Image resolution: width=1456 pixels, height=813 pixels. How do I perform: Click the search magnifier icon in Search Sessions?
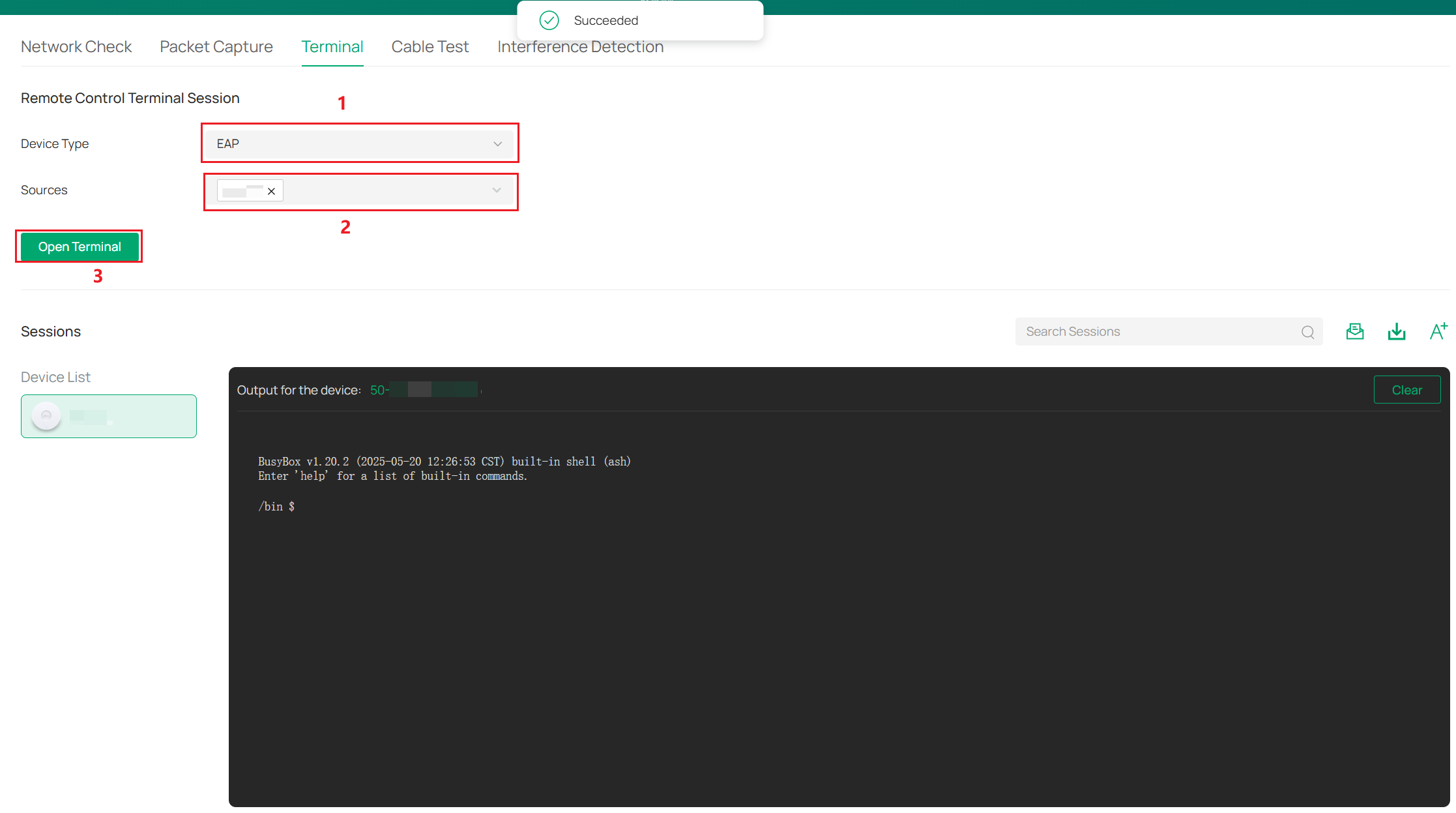[x=1308, y=332]
